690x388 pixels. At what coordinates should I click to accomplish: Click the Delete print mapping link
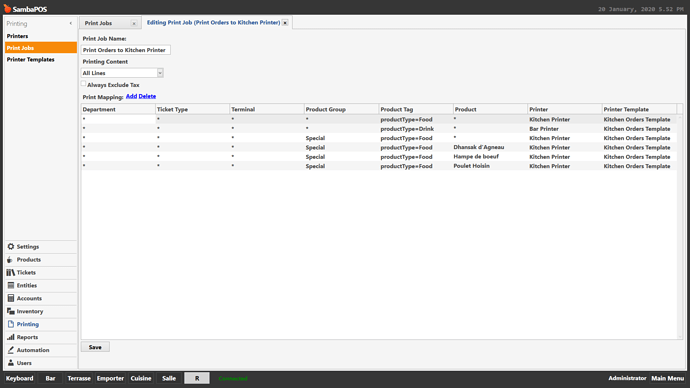tap(147, 96)
